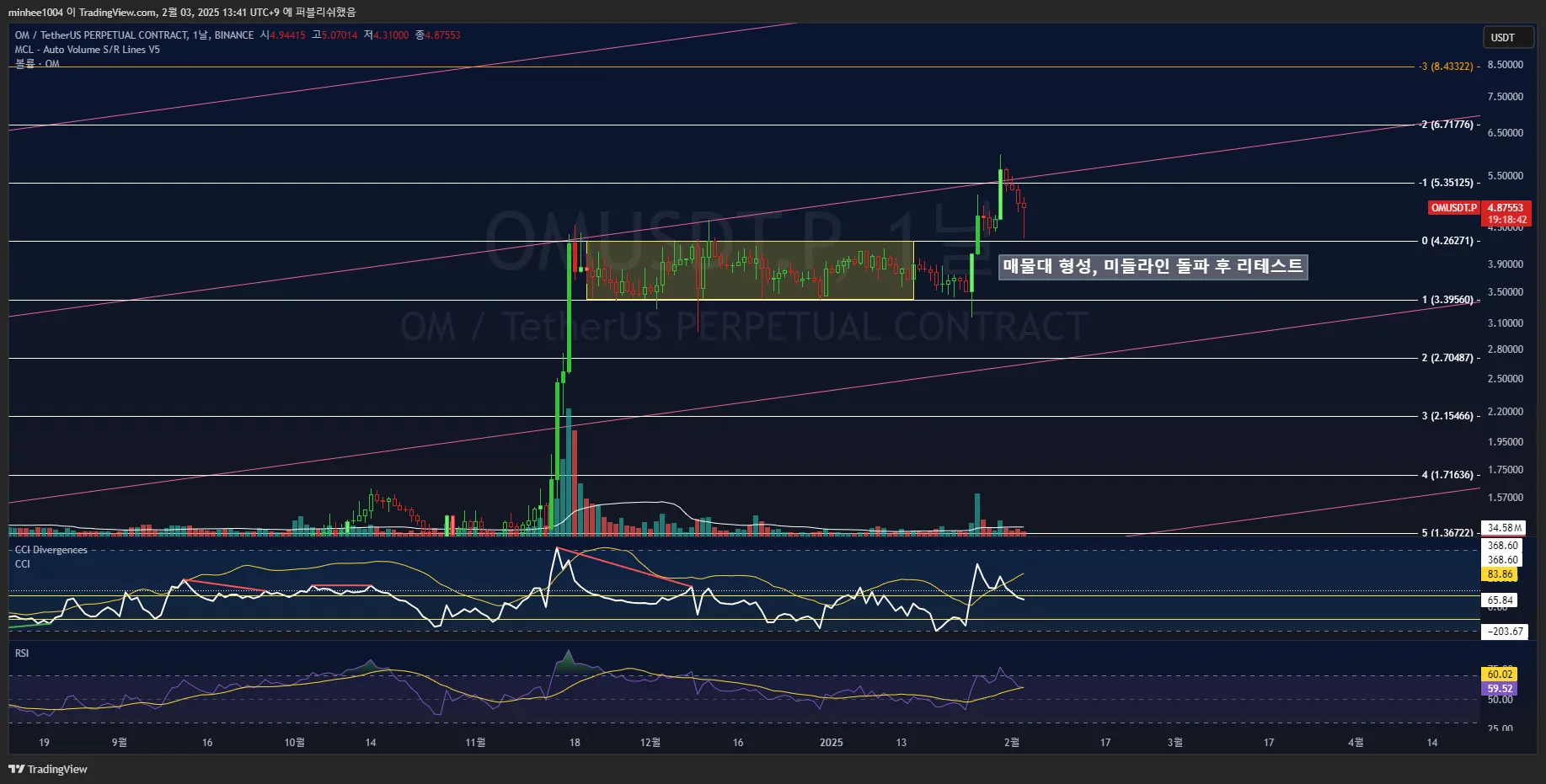1546x784 pixels.
Task: Click the 2.80000 price axis label
Action: 1506,349
